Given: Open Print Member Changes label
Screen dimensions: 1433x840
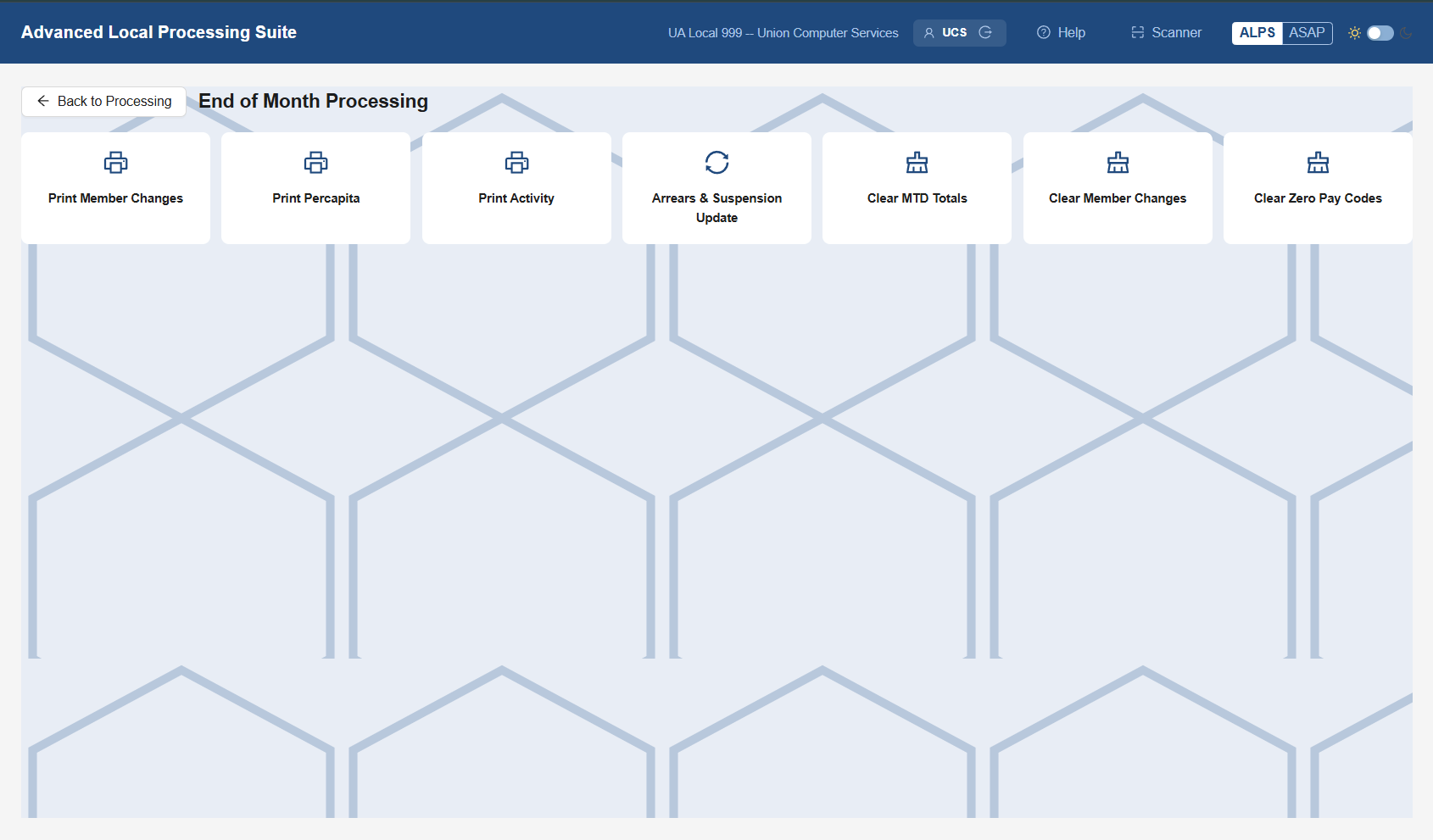Looking at the screenshot, I should pyautogui.click(x=115, y=198).
